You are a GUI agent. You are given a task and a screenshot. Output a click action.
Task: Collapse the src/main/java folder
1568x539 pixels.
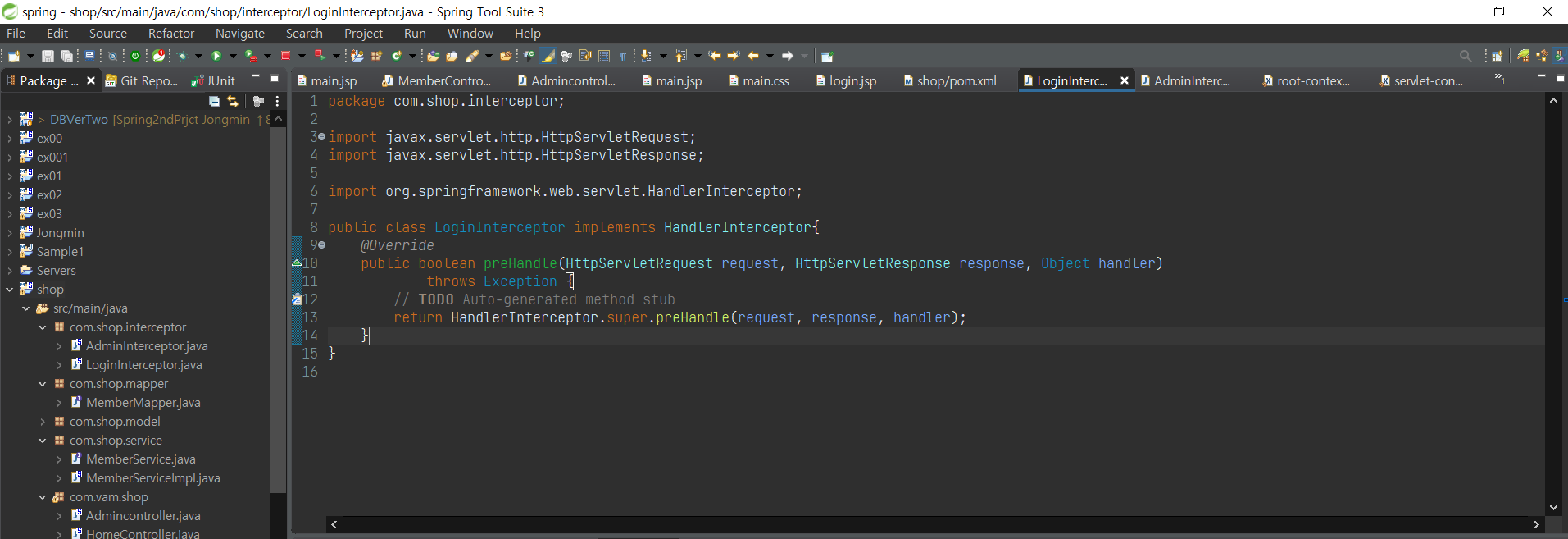click(x=26, y=308)
